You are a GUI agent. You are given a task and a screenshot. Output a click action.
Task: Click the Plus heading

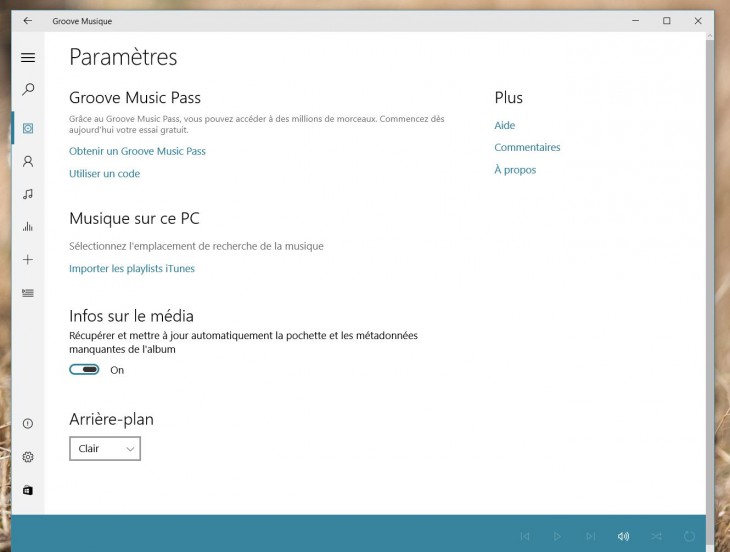[508, 98]
